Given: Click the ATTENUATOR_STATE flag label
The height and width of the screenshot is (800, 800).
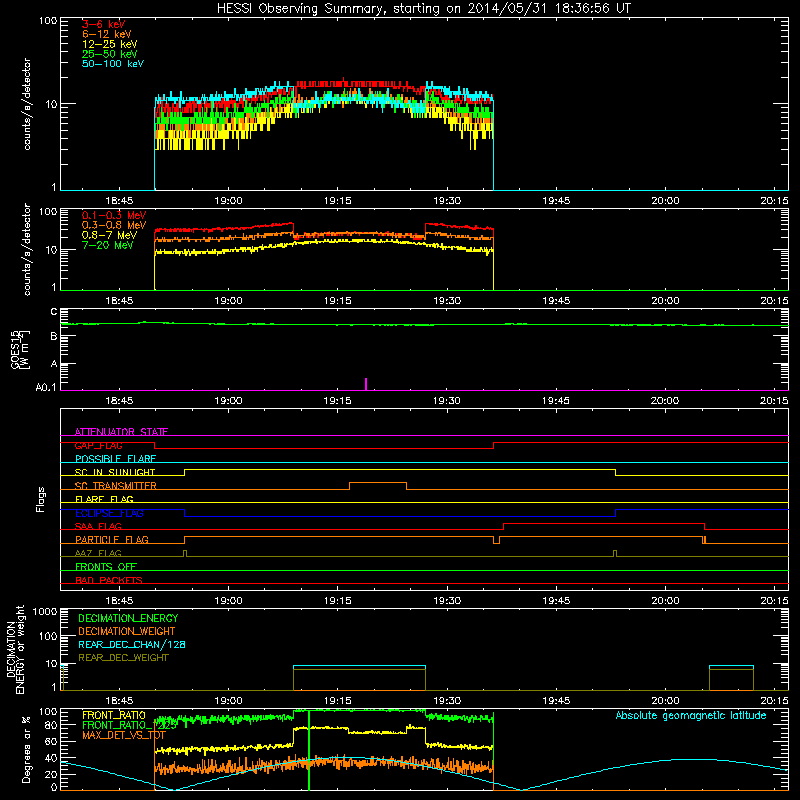Looking at the screenshot, I should (x=121, y=432).
